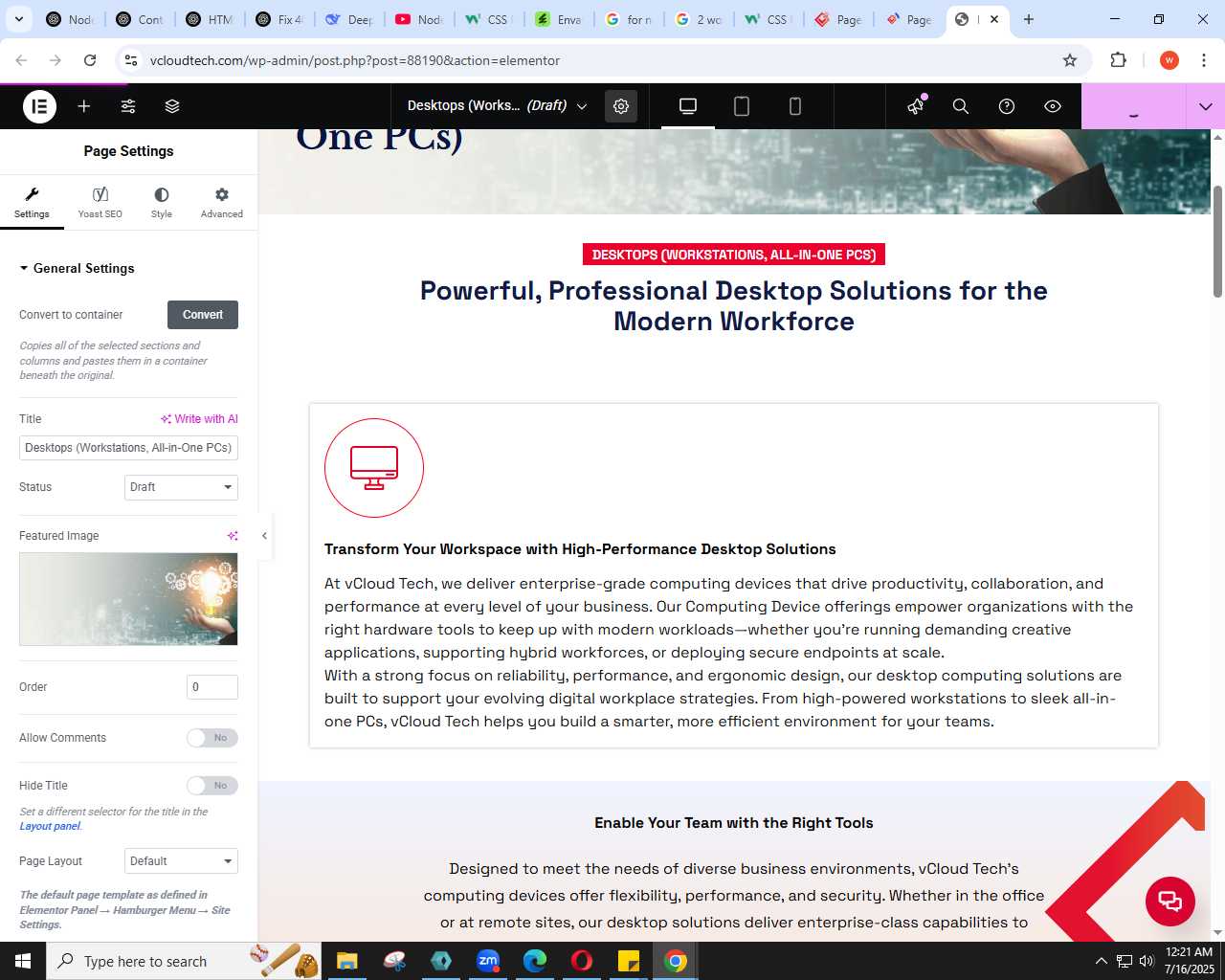Open page settings gear icon
Viewport: 1225px width, 980px height.
pos(621,106)
